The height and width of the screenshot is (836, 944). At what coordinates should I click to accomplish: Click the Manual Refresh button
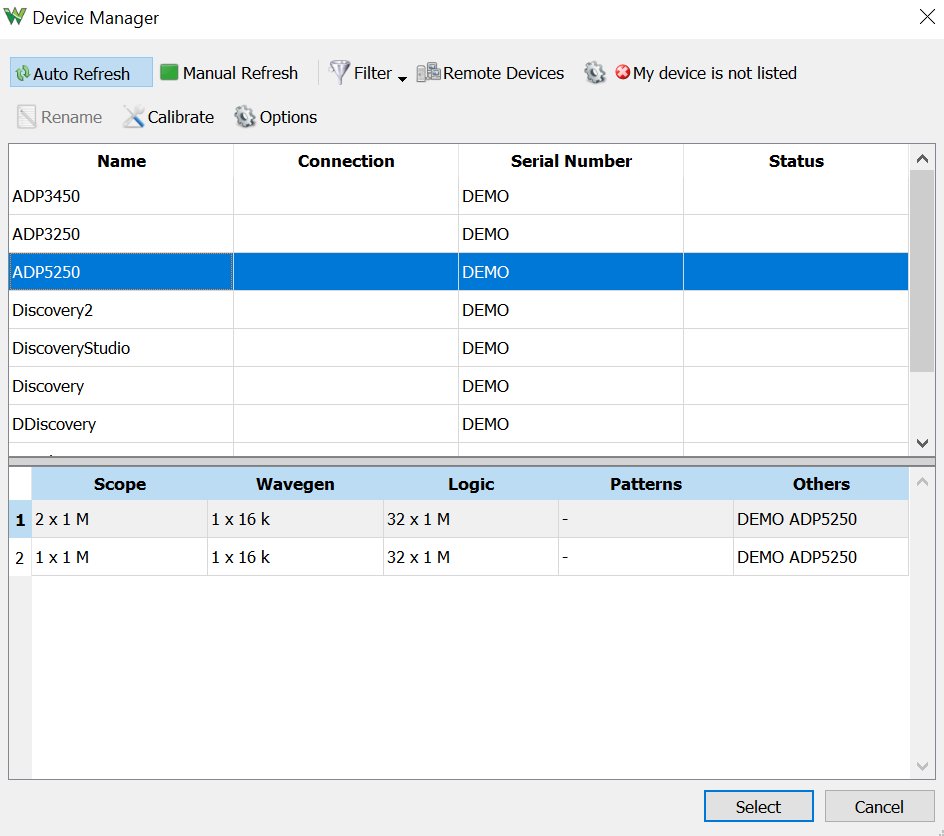pos(229,73)
